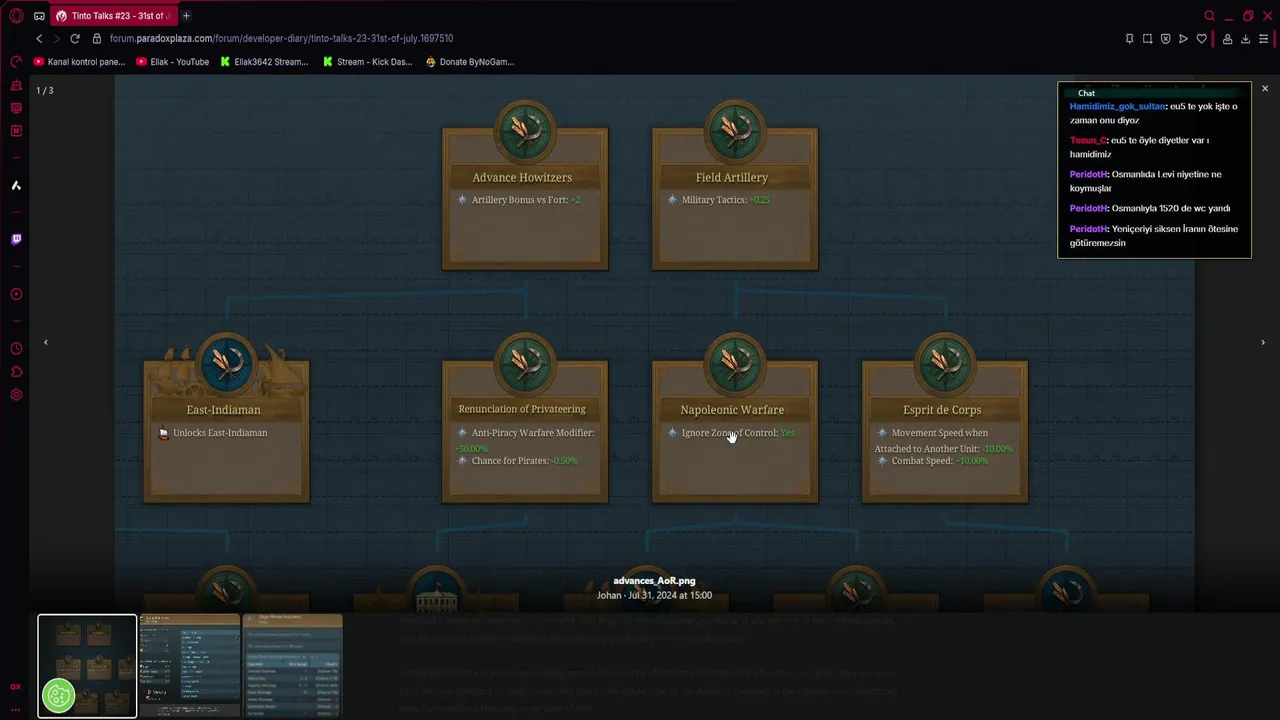The width and height of the screenshot is (1280, 720).
Task: Switch to the Tinto Talks #23 tab
Action: [113, 16]
